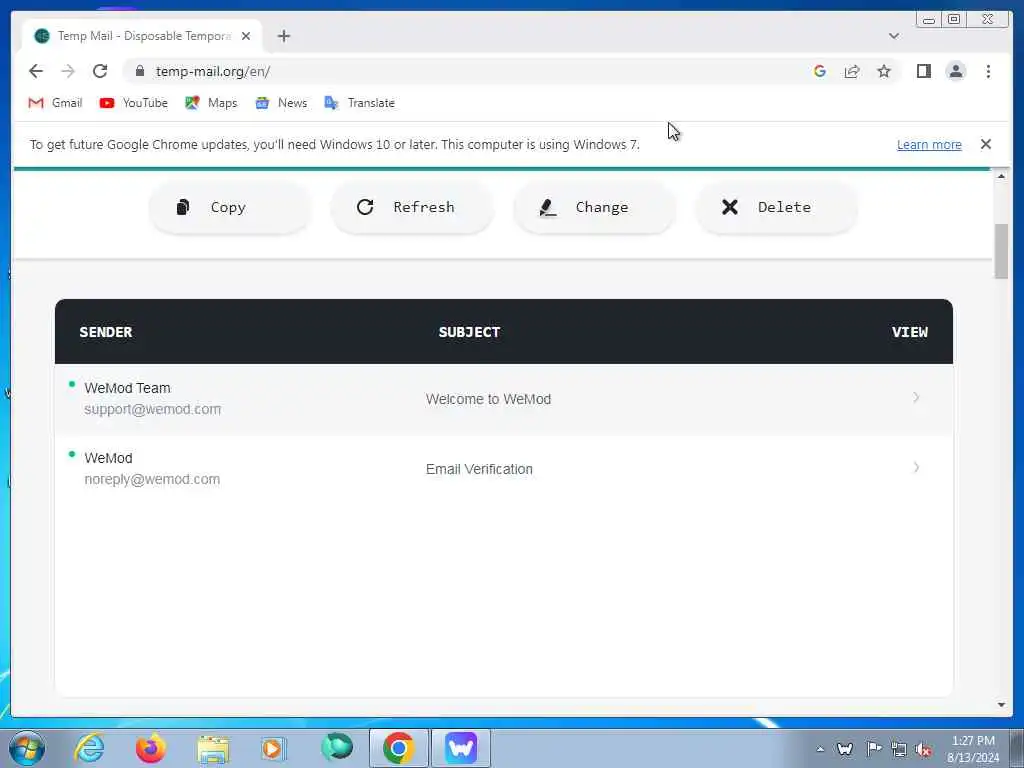Click Learn more about Chrome updates
Image resolution: width=1024 pixels, height=768 pixels.
[929, 144]
